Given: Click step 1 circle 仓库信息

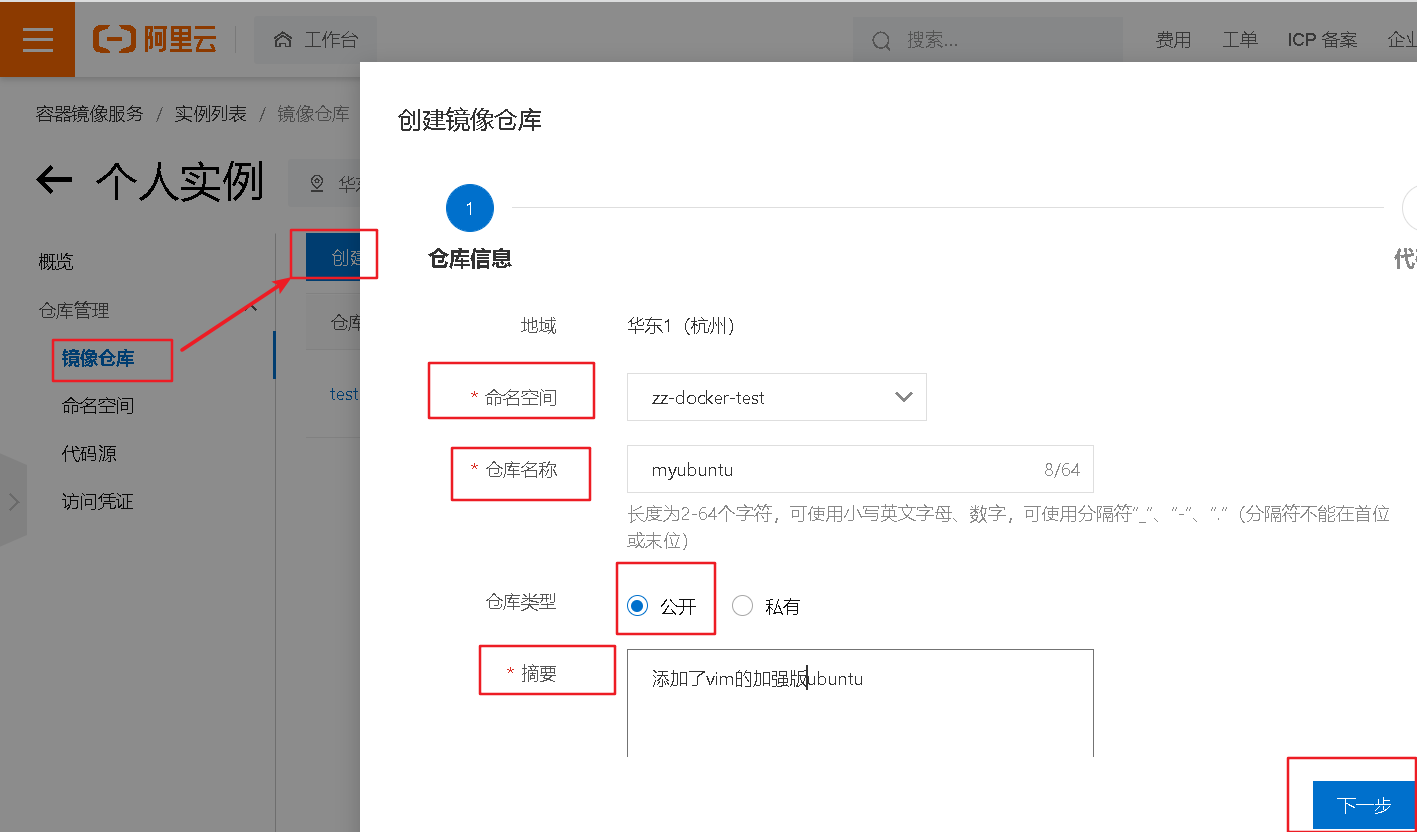Looking at the screenshot, I should click(x=470, y=209).
